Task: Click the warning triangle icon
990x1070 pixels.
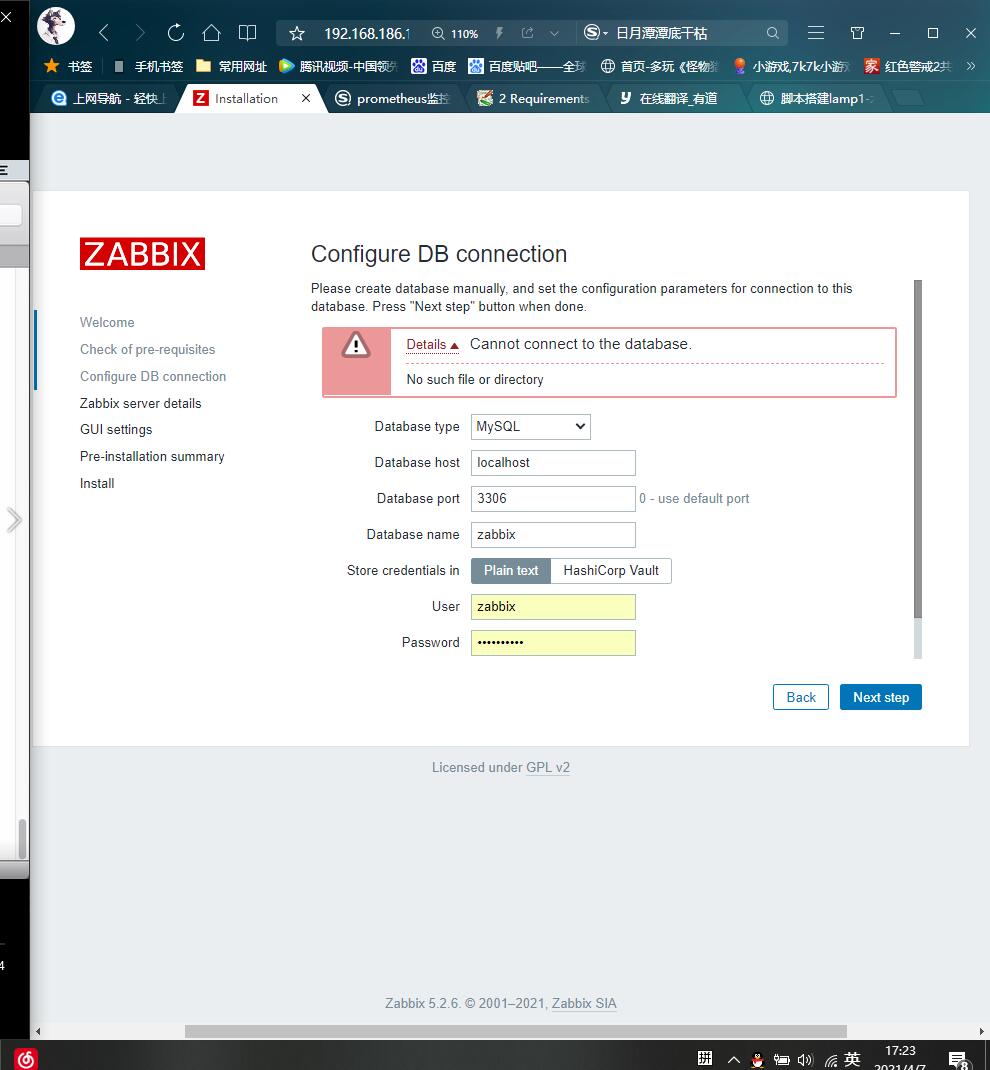Action: click(355, 345)
